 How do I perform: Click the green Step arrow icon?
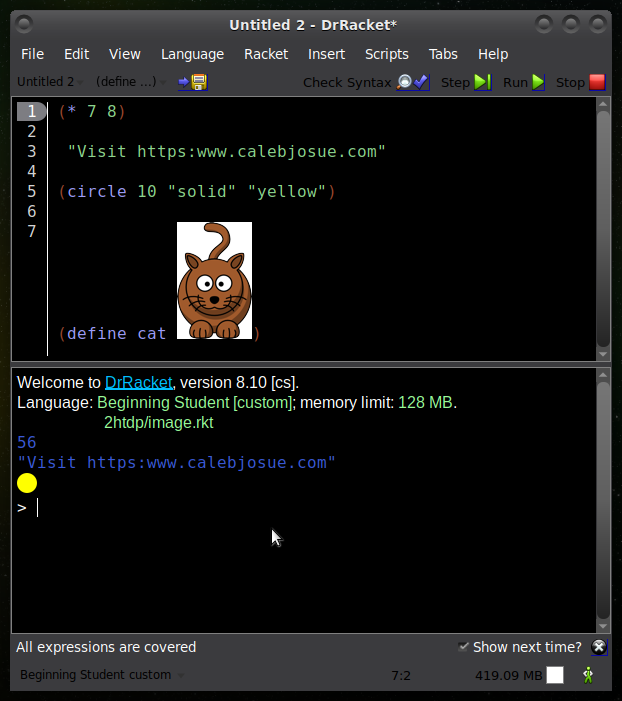[482, 82]
